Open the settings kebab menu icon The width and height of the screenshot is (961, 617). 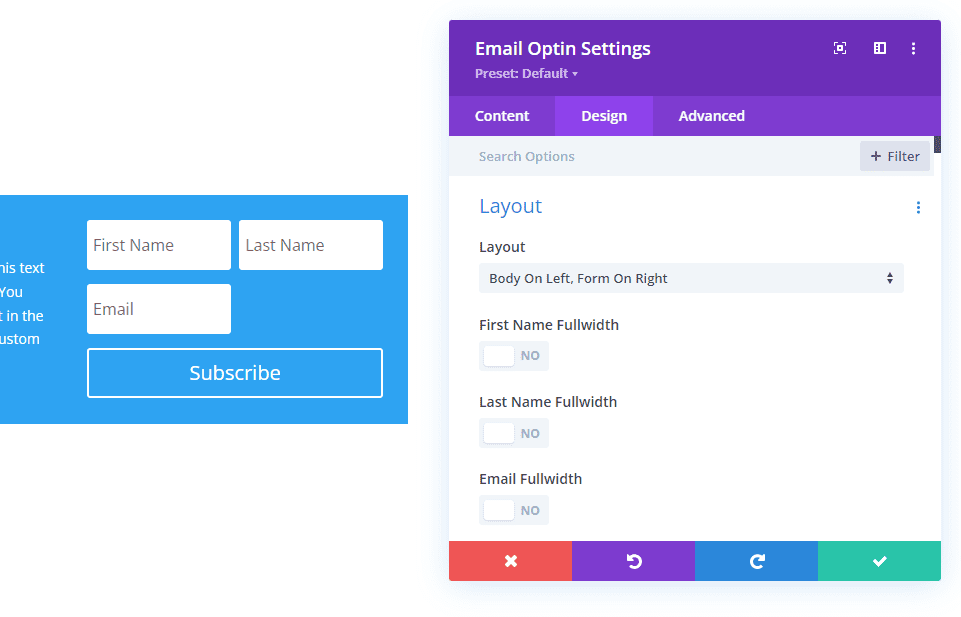point(913,48)
